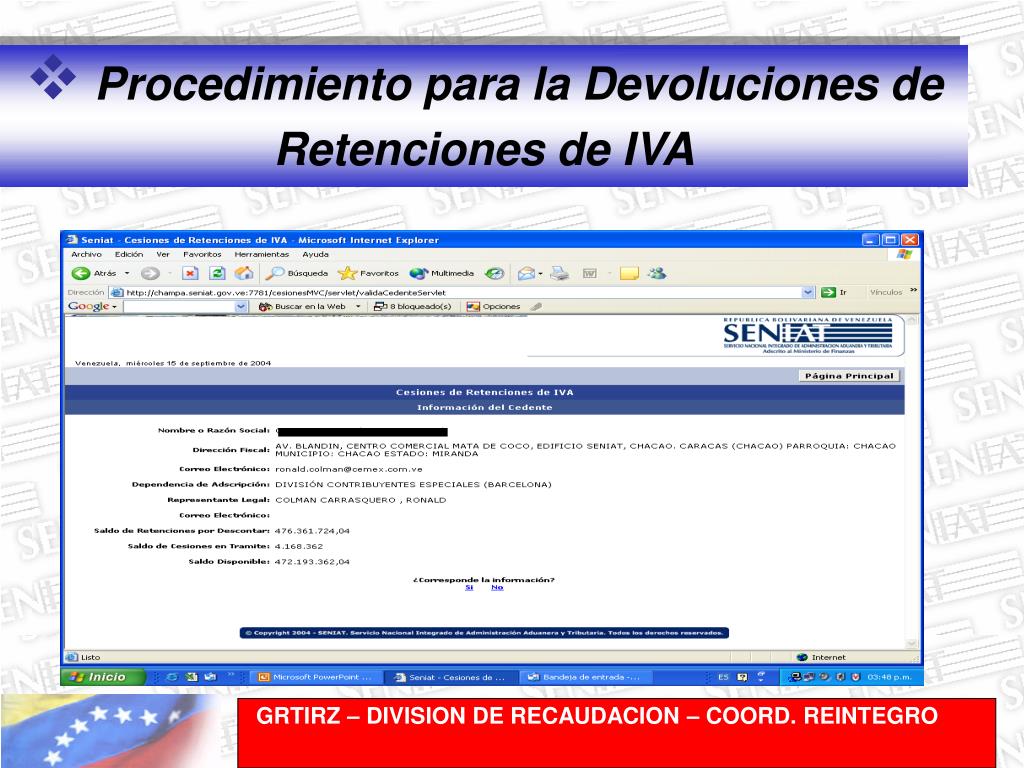This screenshot has height=768, width=1024.
Task: Switch to Bandeja de entrada taskbar item
Action: (584, 677)
